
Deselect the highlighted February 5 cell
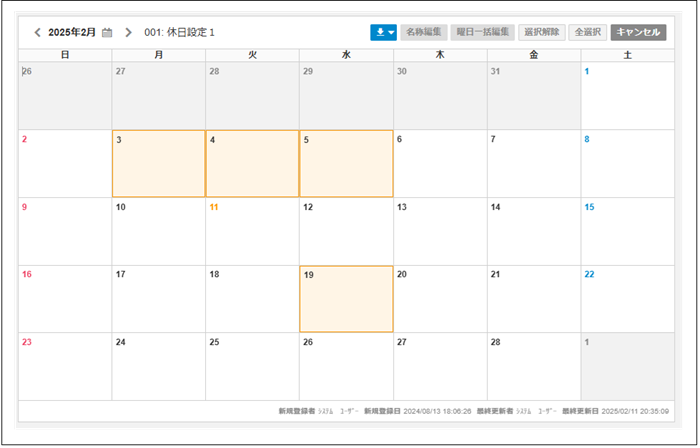click(346, 164)
